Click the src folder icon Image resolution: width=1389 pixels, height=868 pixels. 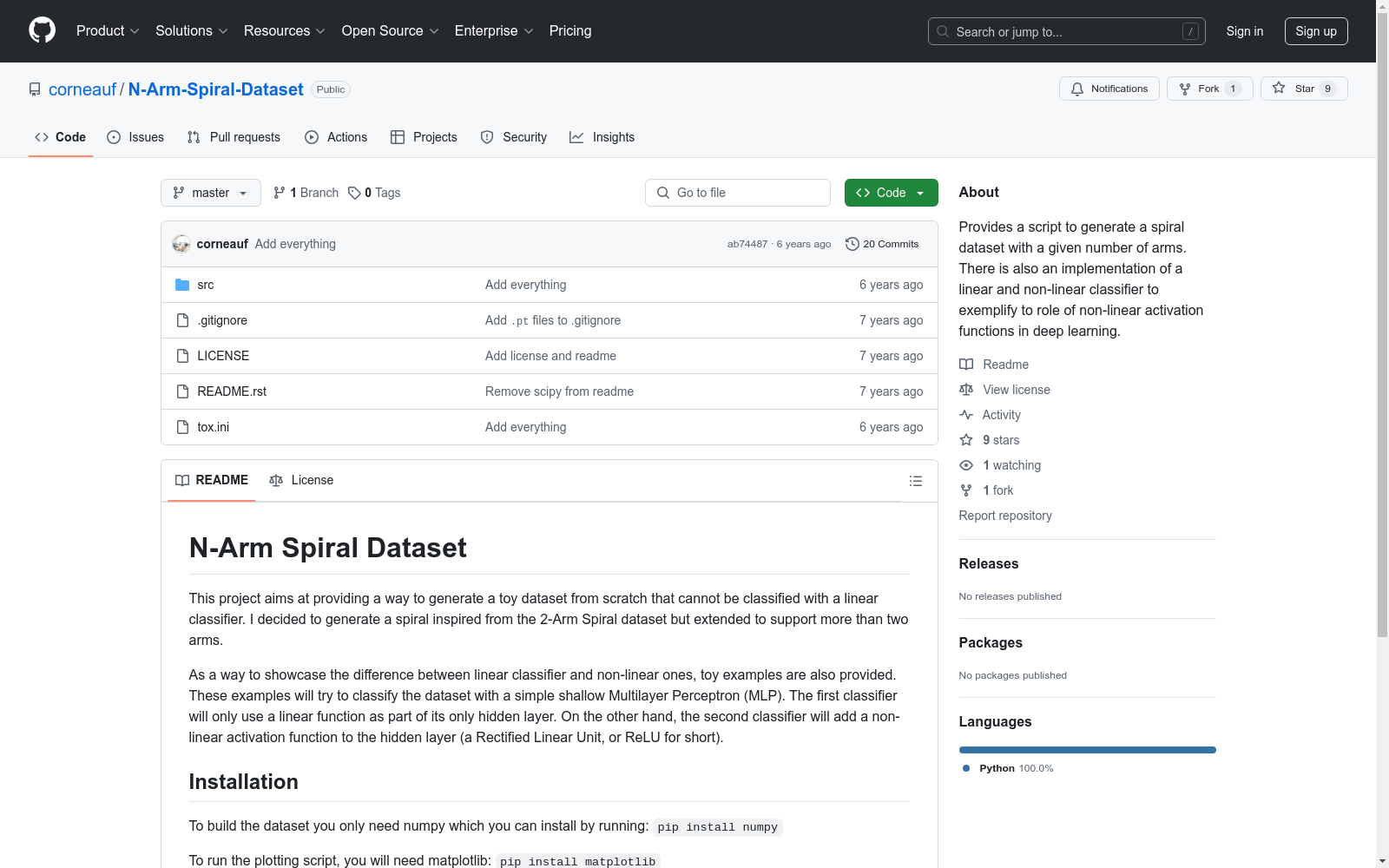tap(182, 285)
